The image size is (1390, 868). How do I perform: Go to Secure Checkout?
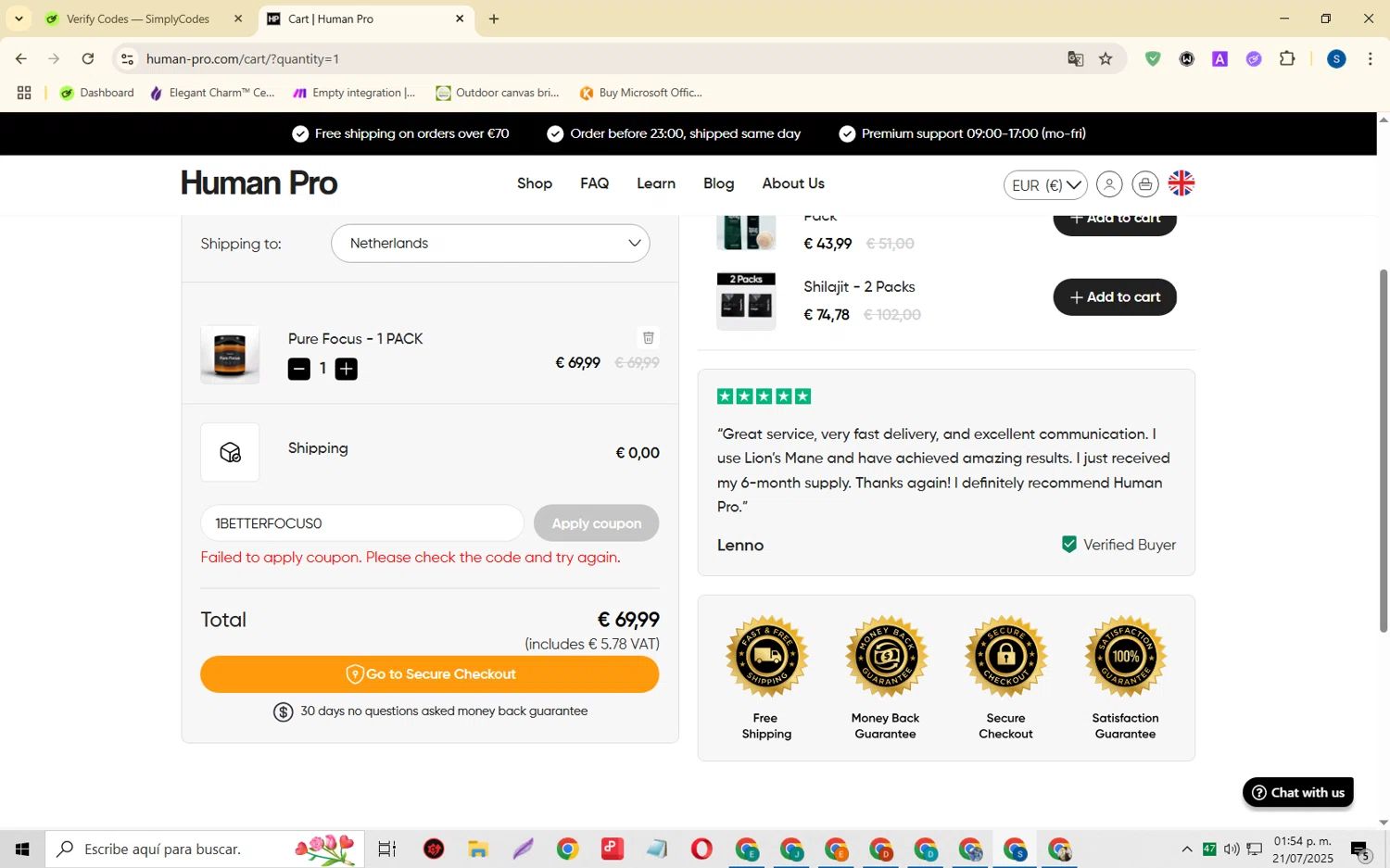point(429,673)
